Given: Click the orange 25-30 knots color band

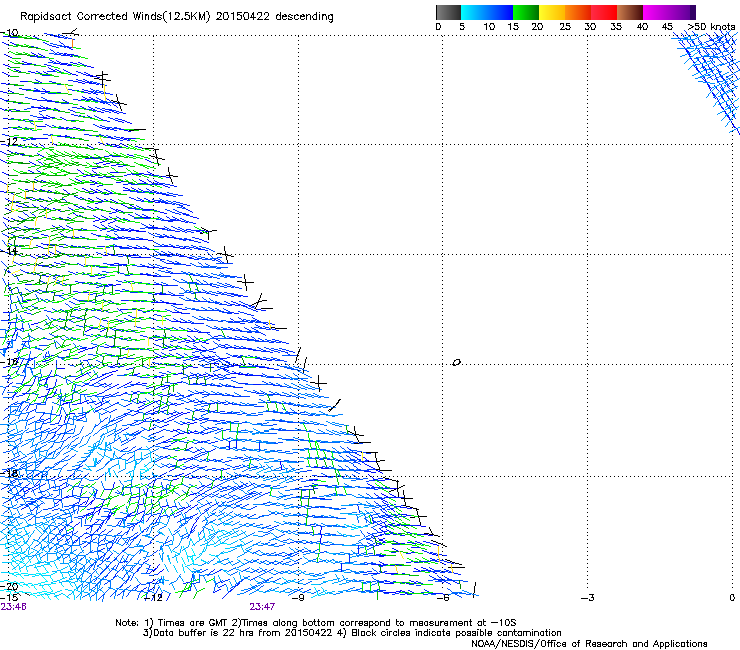Looking at the screenshot, I should pyautogui.click(x=578, y=12).
